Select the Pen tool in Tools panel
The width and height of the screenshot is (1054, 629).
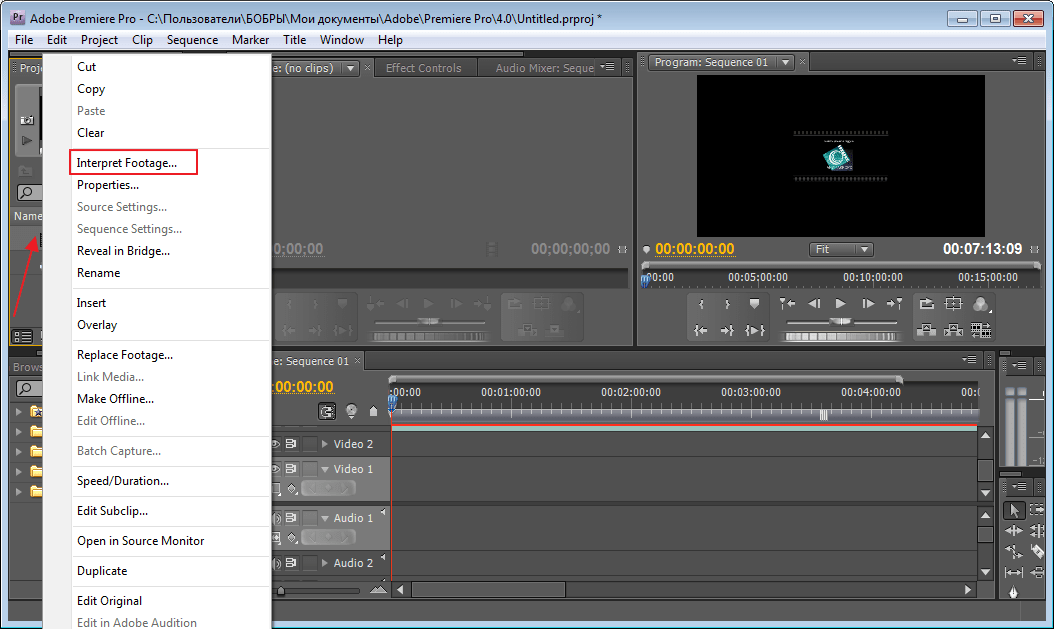pos(1014,592)
